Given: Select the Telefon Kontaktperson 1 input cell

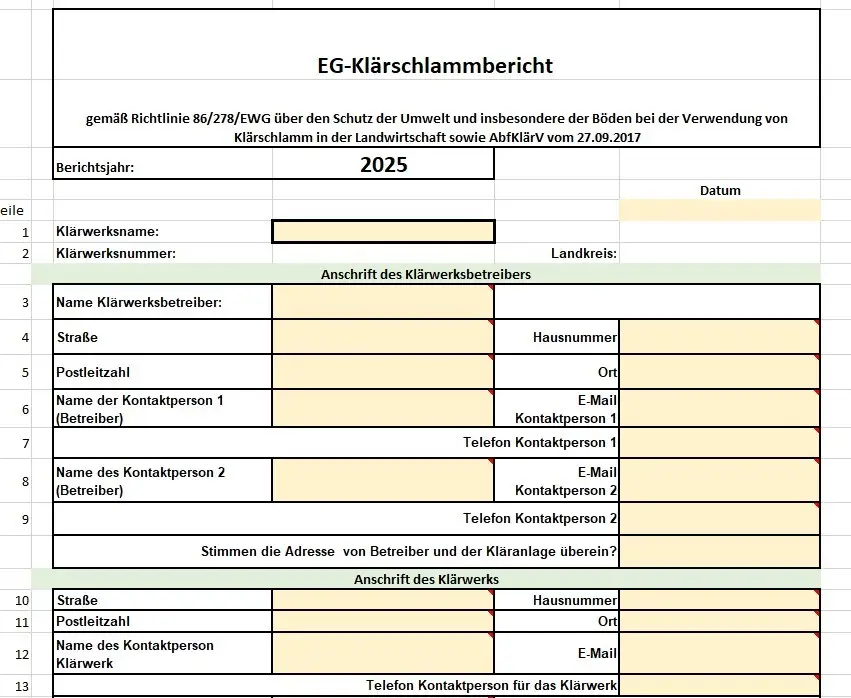Looking at the screenshot, I should [719, 442].
